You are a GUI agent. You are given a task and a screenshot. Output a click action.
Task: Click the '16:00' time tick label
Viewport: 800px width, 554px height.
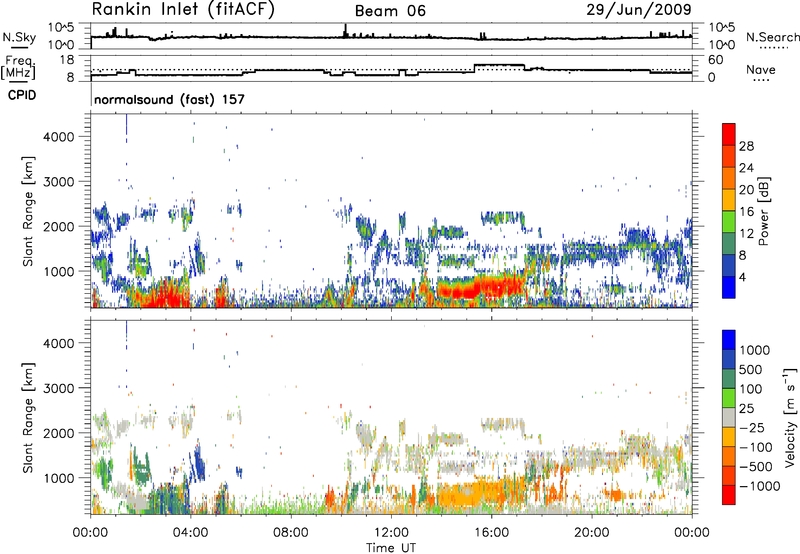pyautogui.click(x=491, y=533)
